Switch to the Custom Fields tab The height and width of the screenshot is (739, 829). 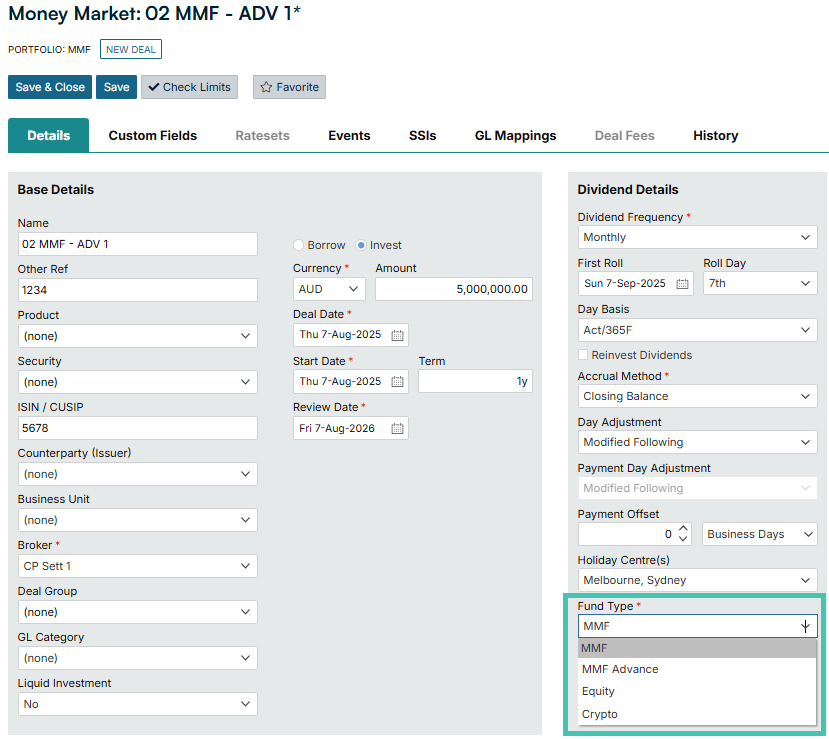(x=153, y=136)
